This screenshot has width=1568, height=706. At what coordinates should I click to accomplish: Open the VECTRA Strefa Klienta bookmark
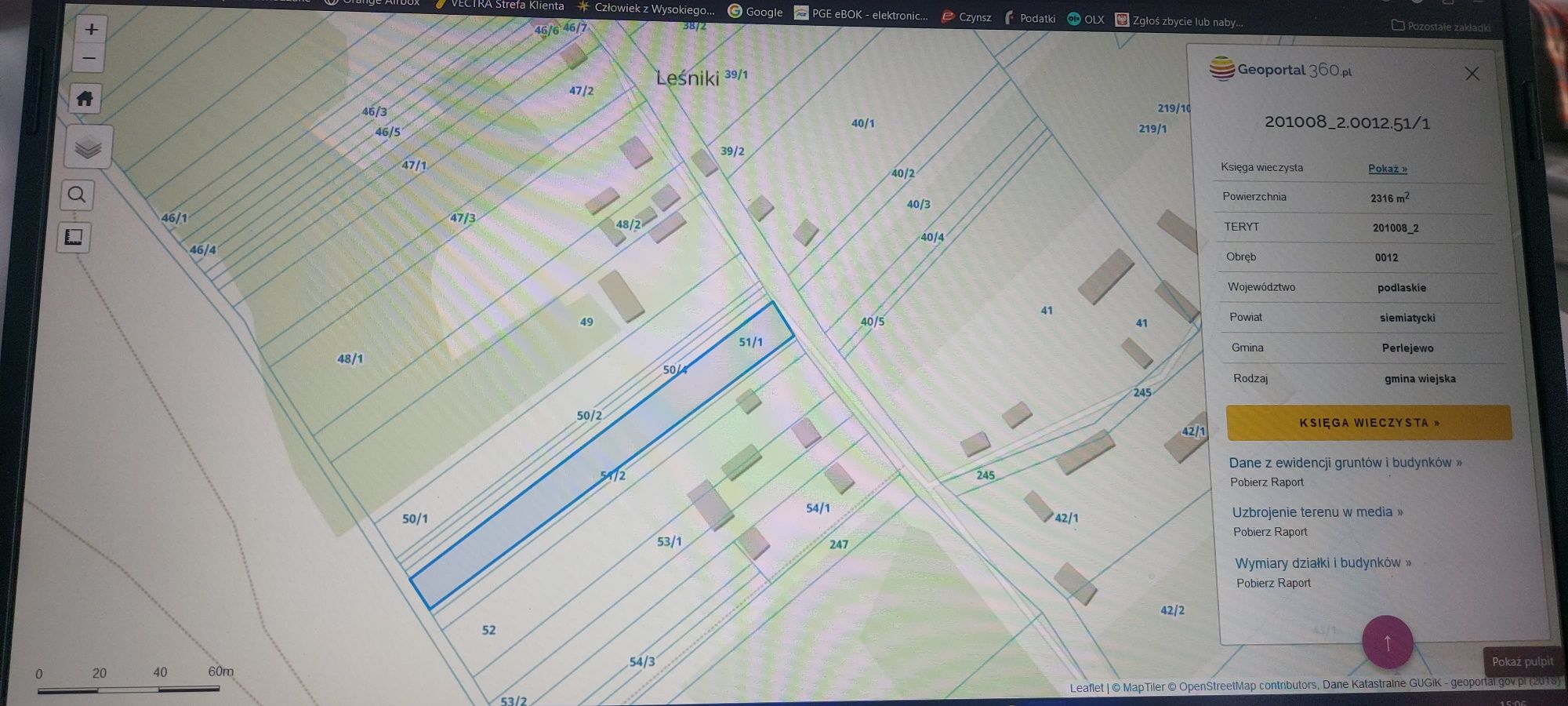(x=499, y=5)
